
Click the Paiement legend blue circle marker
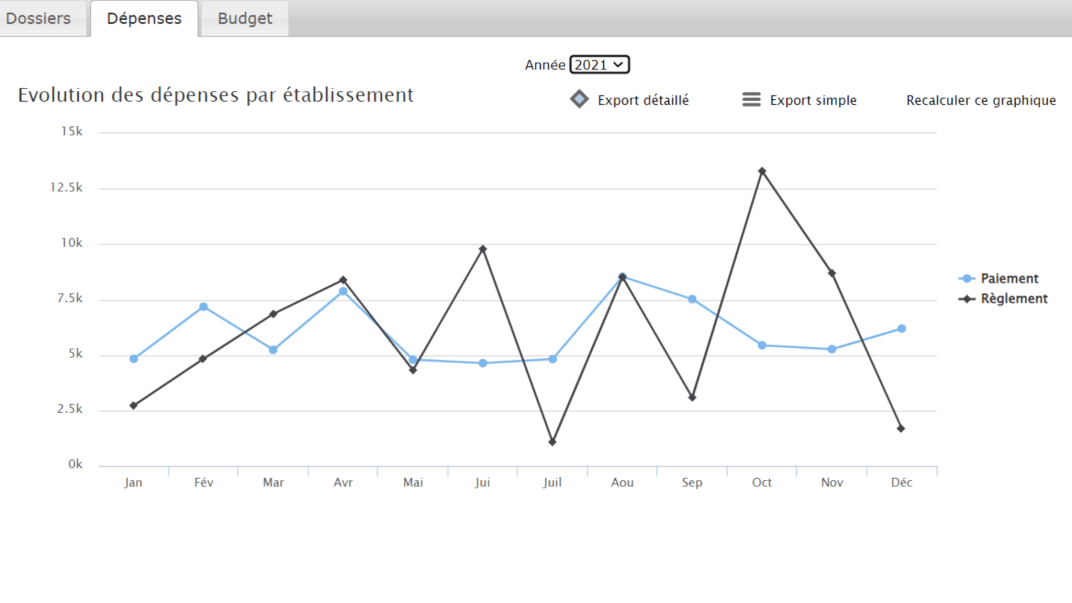click(x=967, y=279)
